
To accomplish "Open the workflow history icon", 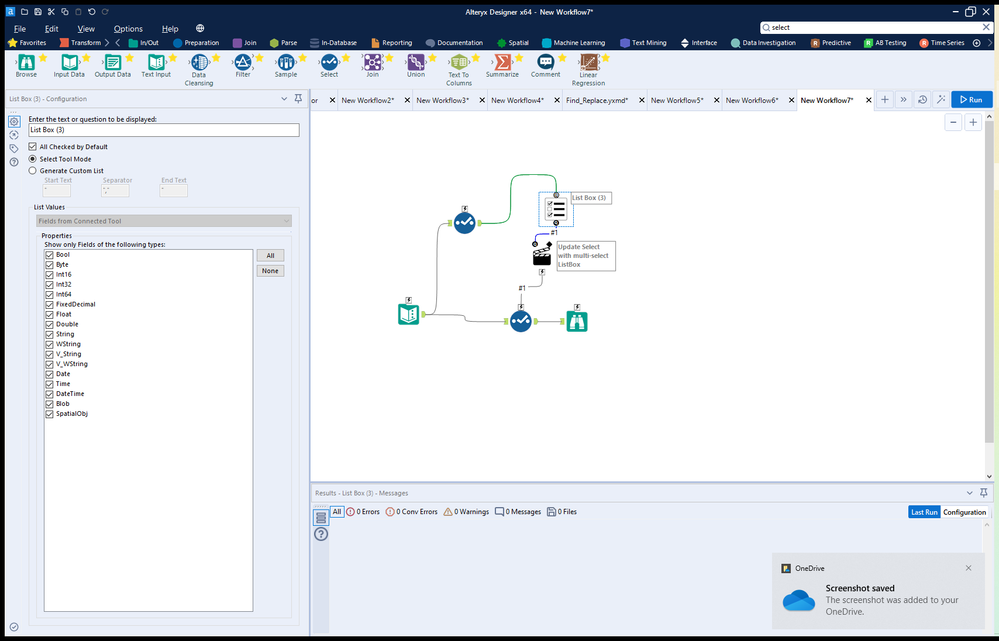I will click(x=922, y=100).
